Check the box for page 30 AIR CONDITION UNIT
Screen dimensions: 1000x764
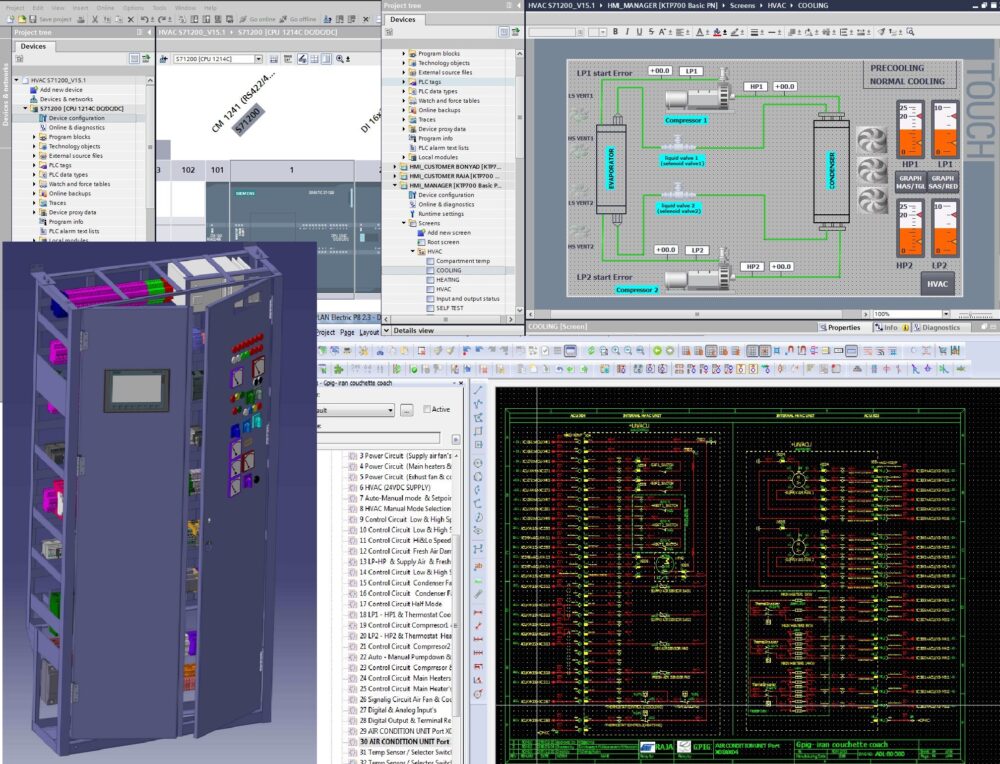pyautogui.click(x=352, y=743)
